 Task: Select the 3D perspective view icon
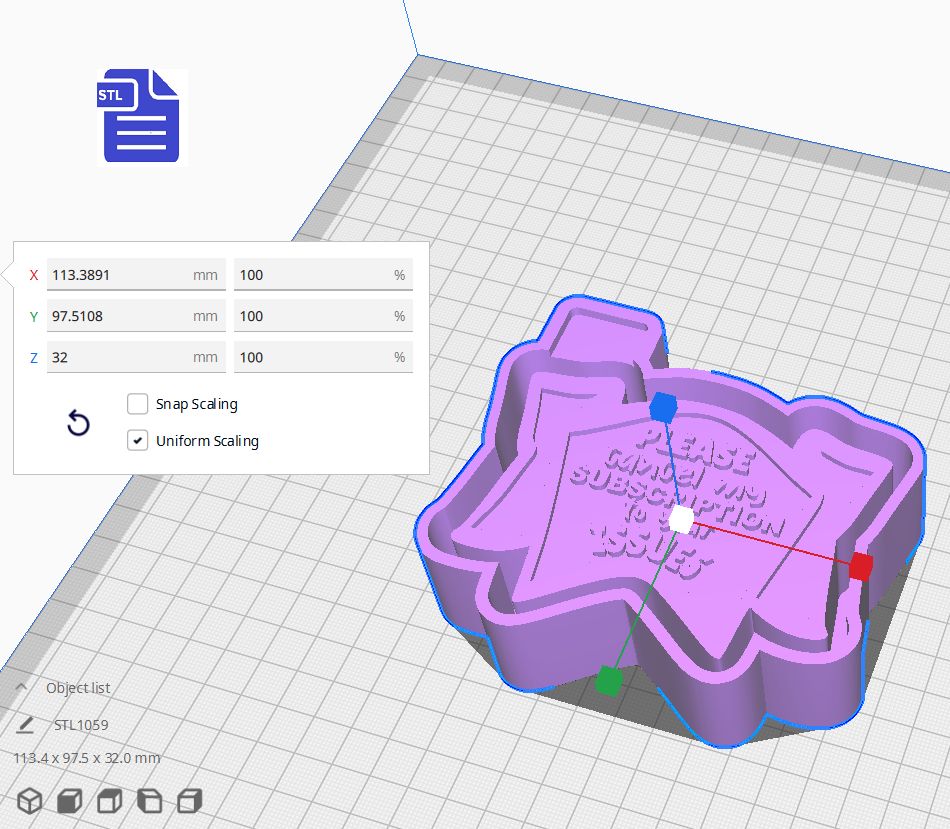pos(29,800)
